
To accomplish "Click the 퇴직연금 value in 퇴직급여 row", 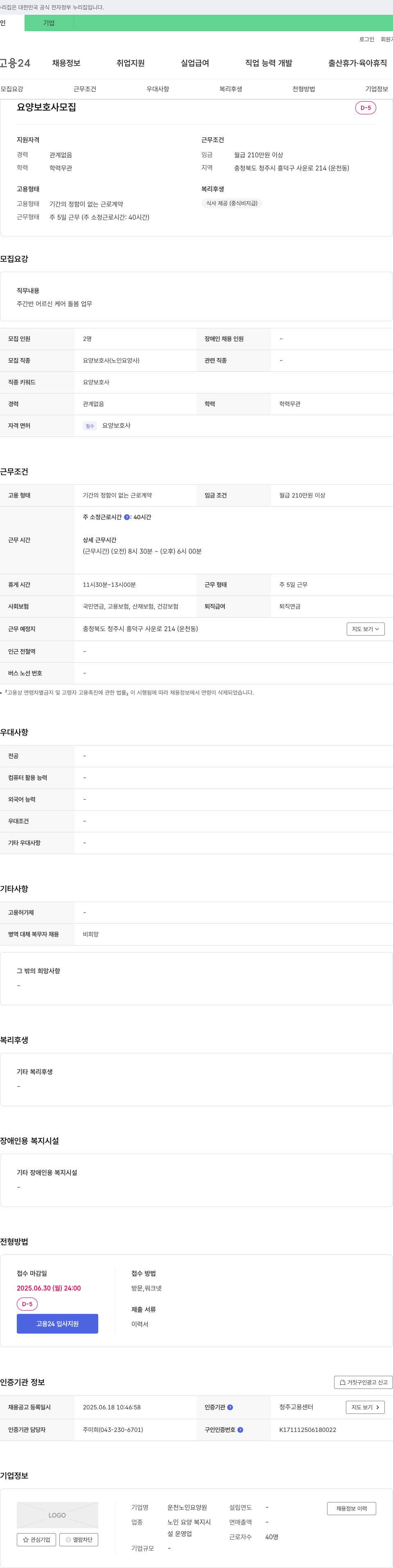I will pos(290,606).
